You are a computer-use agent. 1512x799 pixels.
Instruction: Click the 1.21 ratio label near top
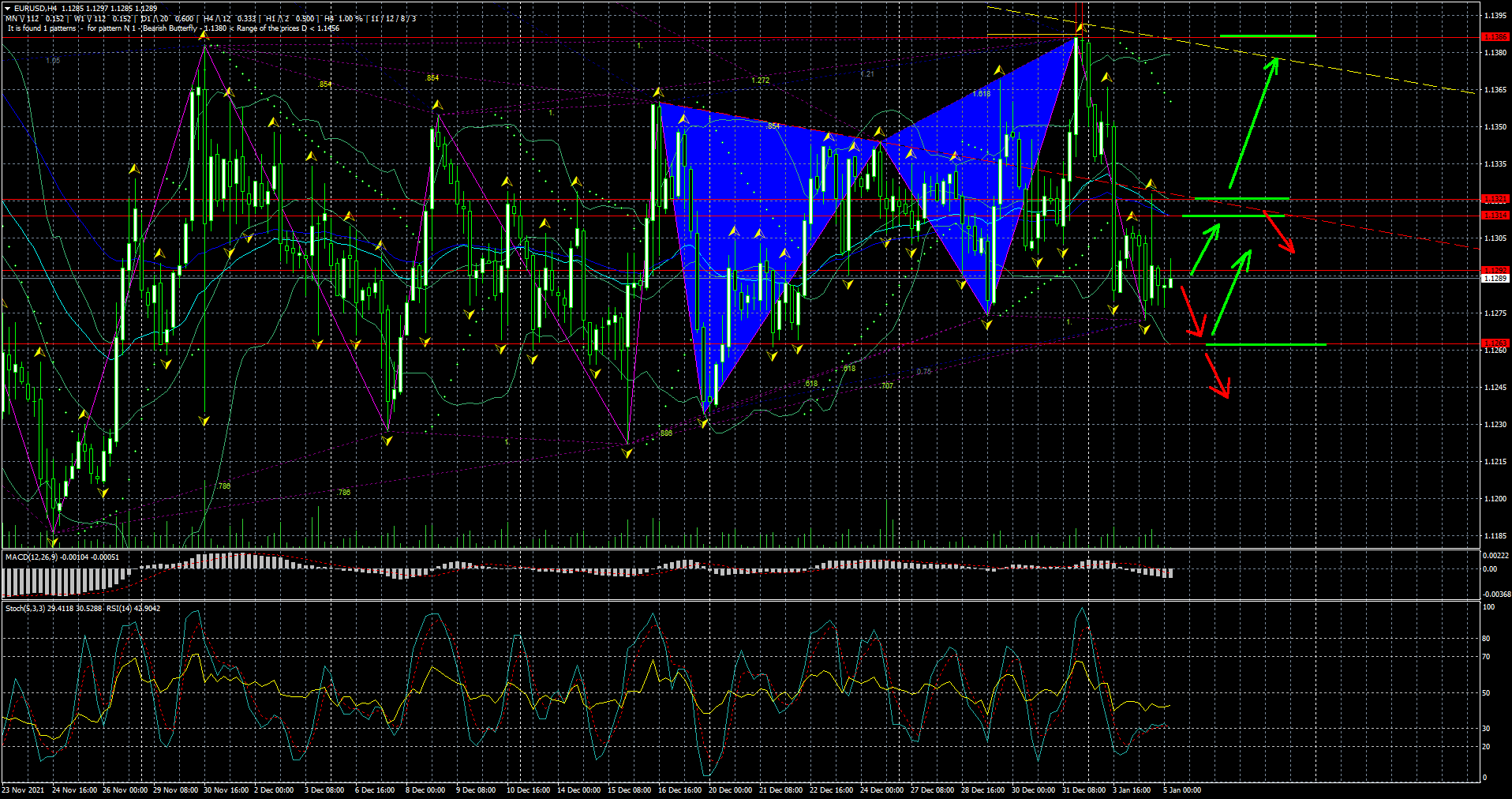pyautogui.click(x=867, y=74)
